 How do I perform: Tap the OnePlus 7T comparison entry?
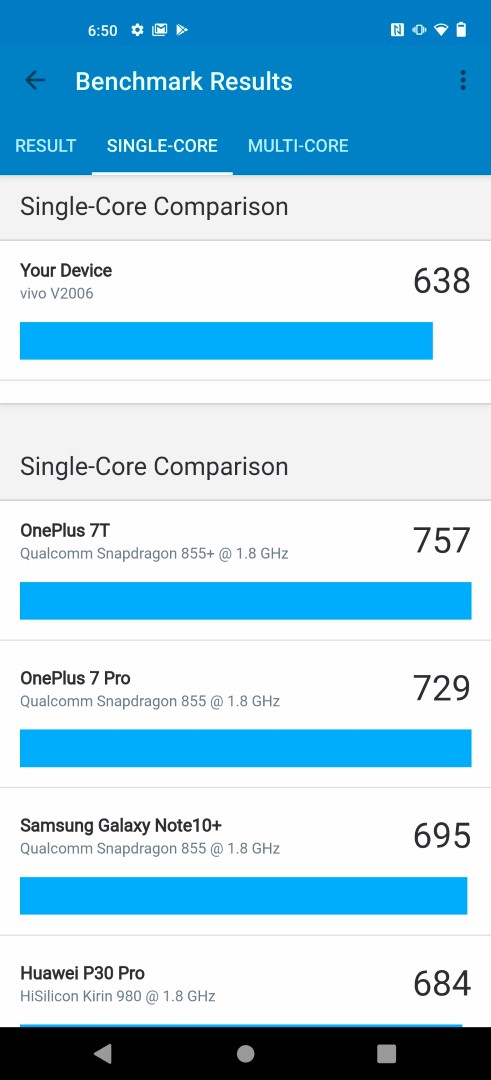point(245,570)
